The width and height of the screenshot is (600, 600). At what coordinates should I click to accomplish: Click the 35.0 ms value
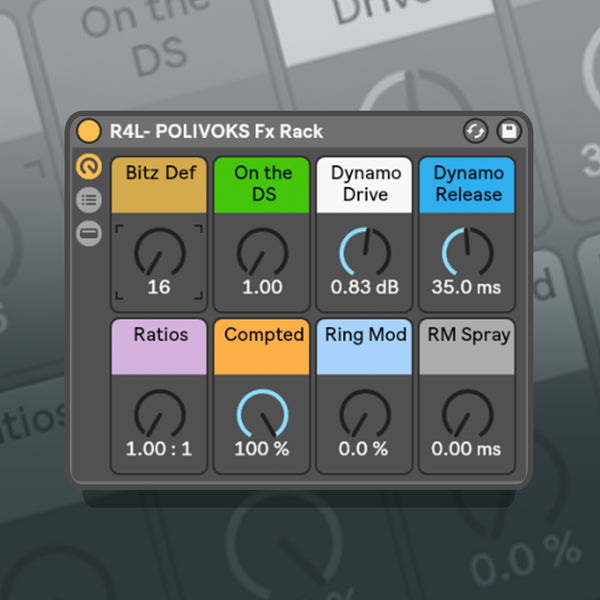pyautogui.click(x=466, y=287)
